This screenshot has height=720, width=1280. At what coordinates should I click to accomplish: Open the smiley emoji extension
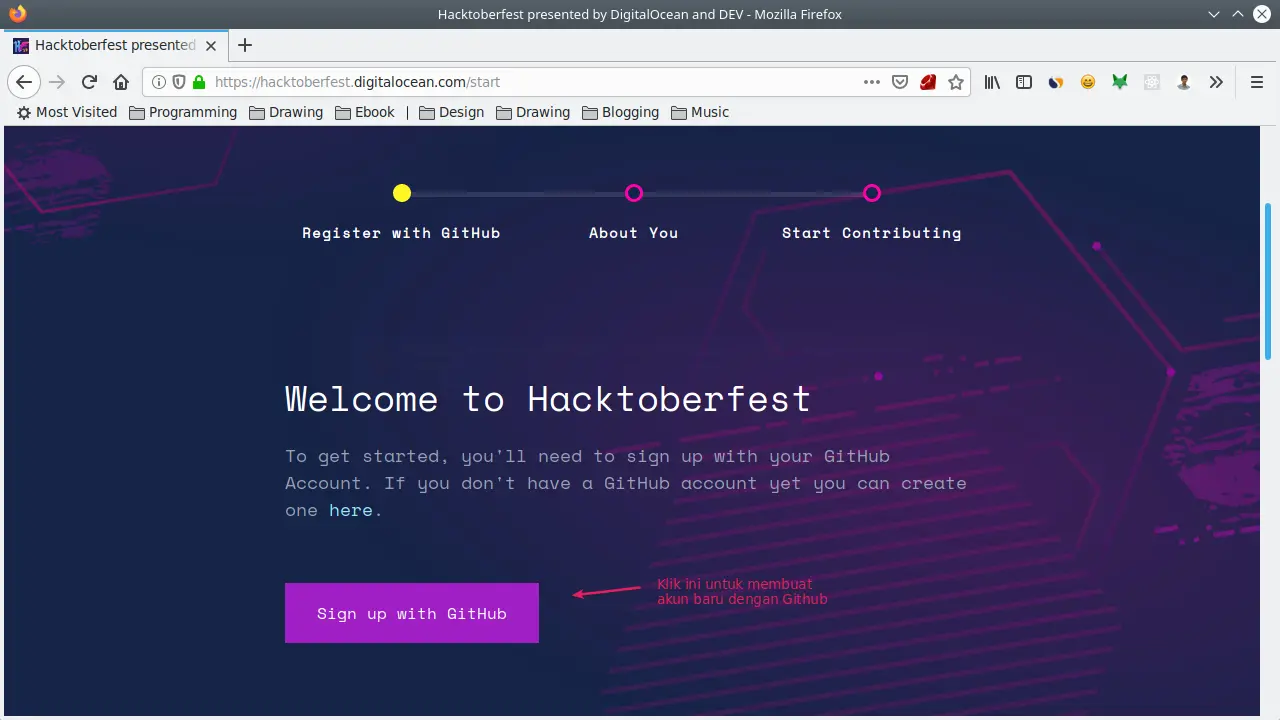pyautogui.click(x=1088, y=82)
